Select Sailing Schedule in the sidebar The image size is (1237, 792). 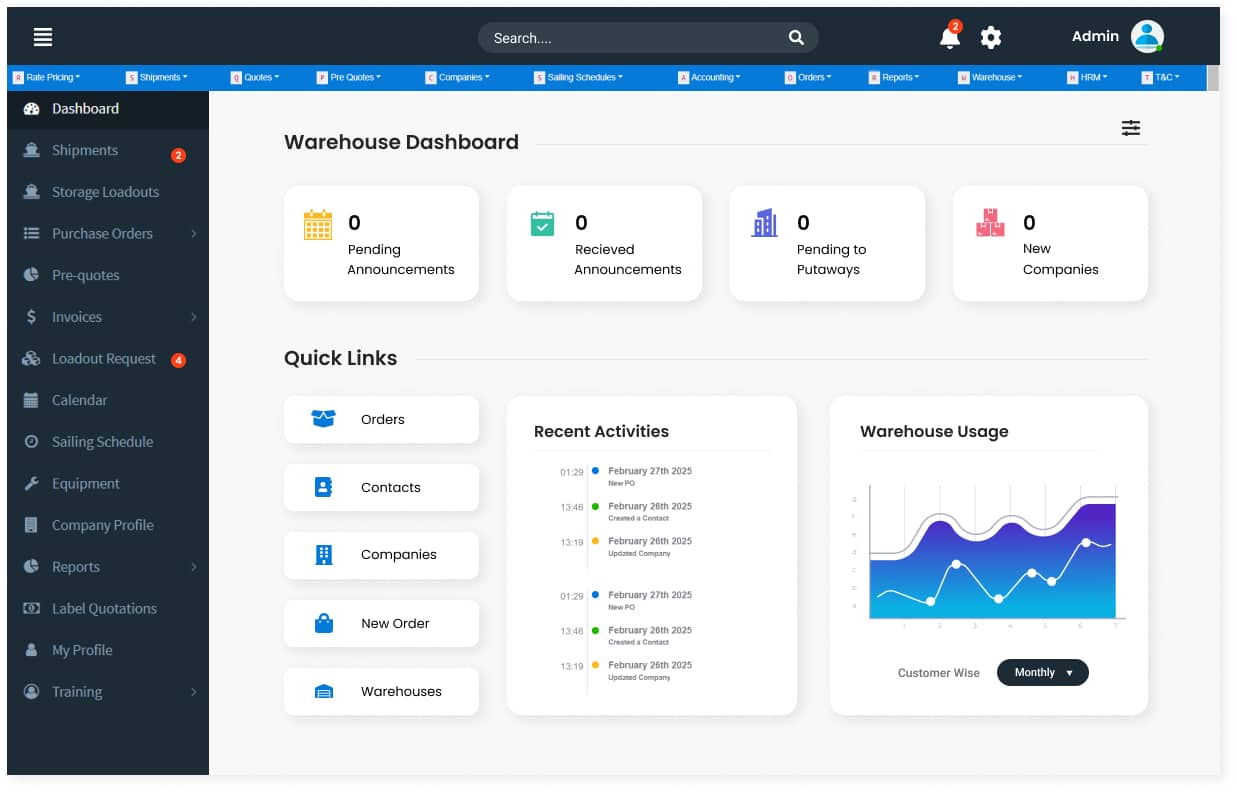point(102,442)
